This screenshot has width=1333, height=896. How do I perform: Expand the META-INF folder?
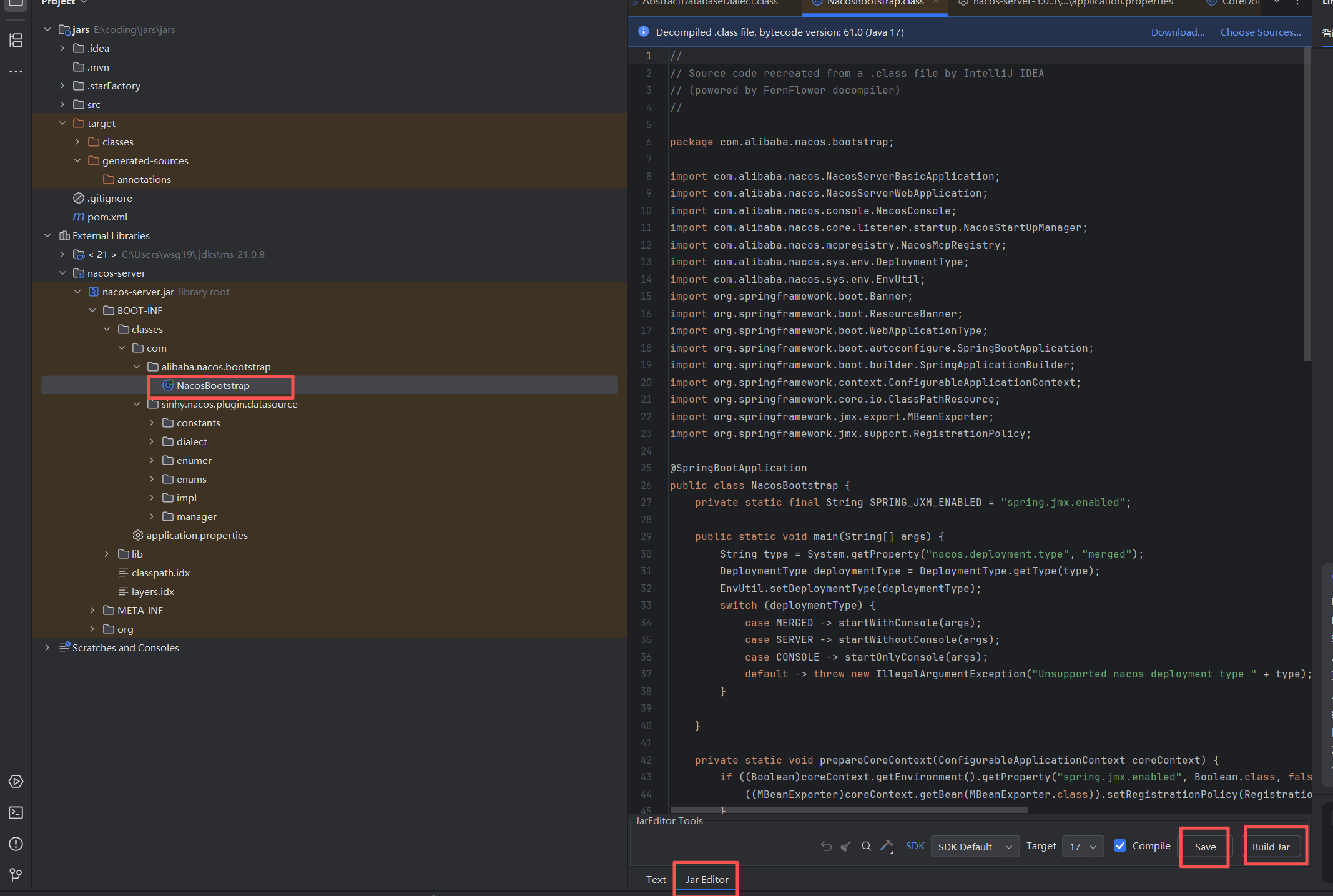point(92,610)
